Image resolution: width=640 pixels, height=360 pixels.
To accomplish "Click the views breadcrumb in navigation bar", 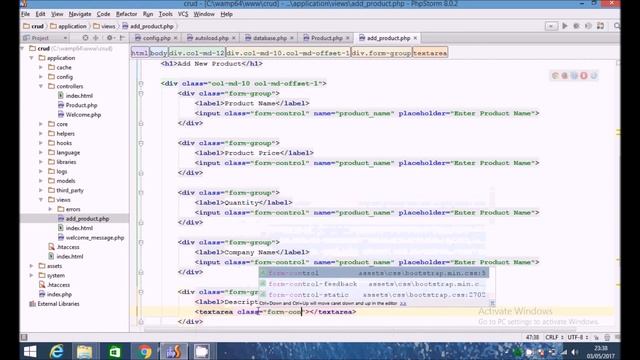I will pos(104,26).
